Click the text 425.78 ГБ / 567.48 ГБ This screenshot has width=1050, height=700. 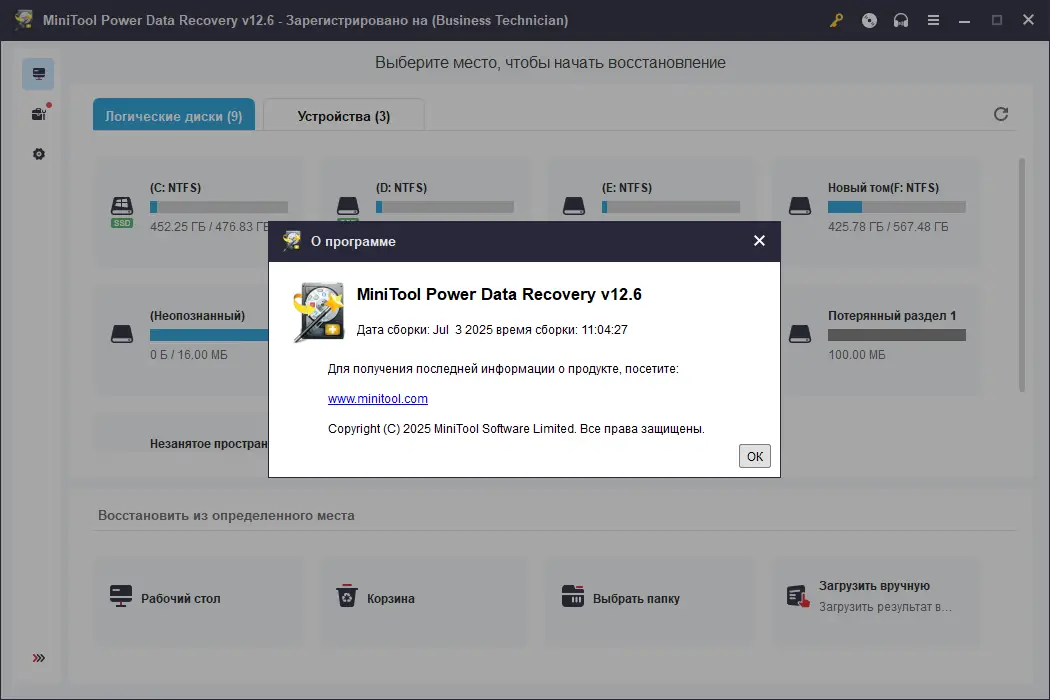coord(888,226)
